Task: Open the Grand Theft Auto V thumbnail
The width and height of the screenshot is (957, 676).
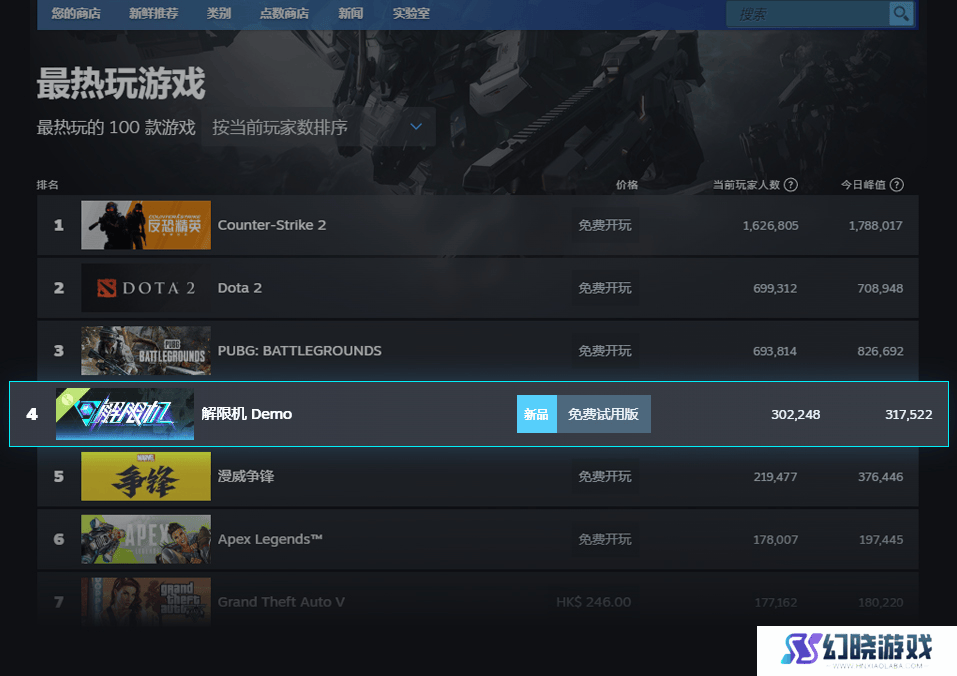Action: click(x=146, y=602)
